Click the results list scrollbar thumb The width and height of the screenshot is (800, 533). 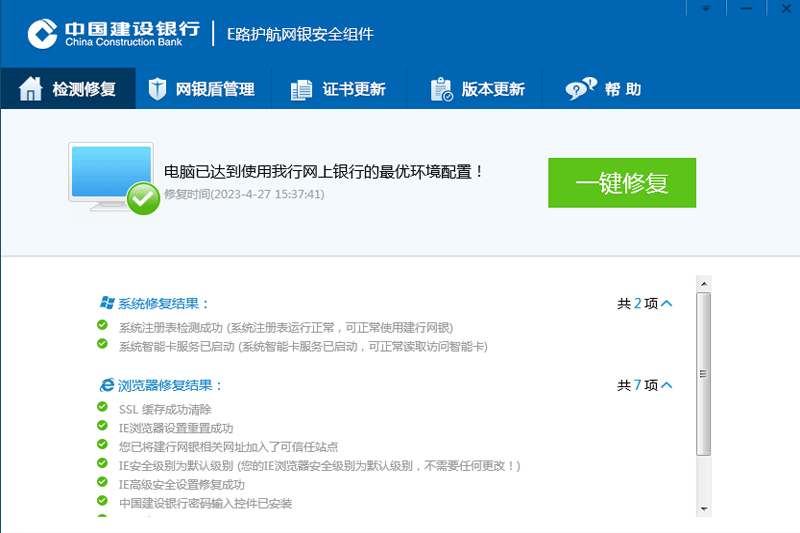704,374
